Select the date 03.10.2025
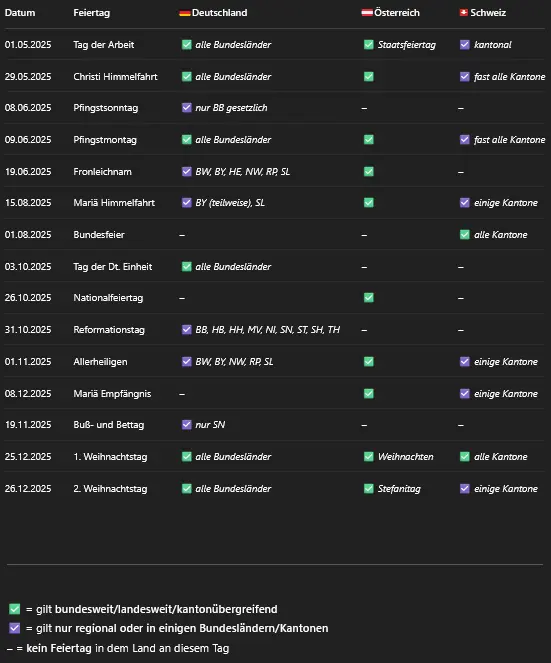This screenshot has height=663, width=551. 28,266
